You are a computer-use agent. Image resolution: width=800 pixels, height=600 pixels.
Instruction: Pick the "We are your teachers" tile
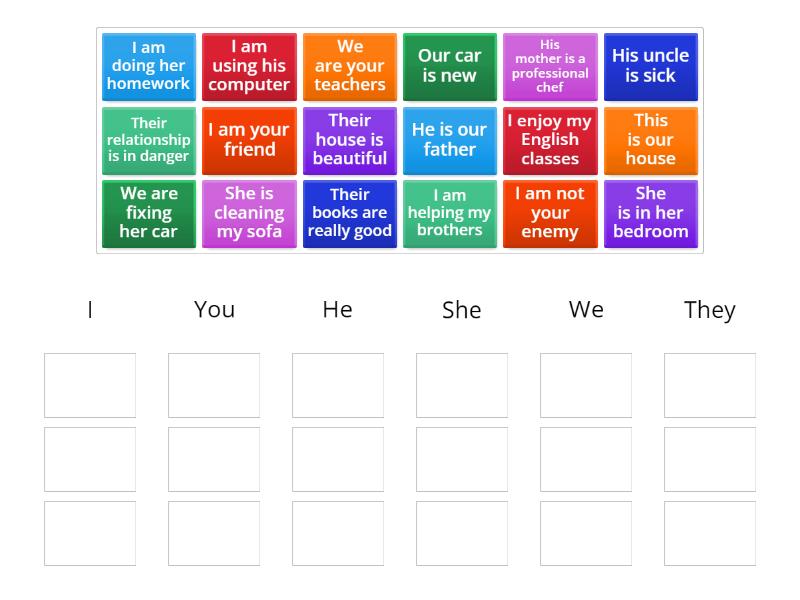(x=350, y=67)
